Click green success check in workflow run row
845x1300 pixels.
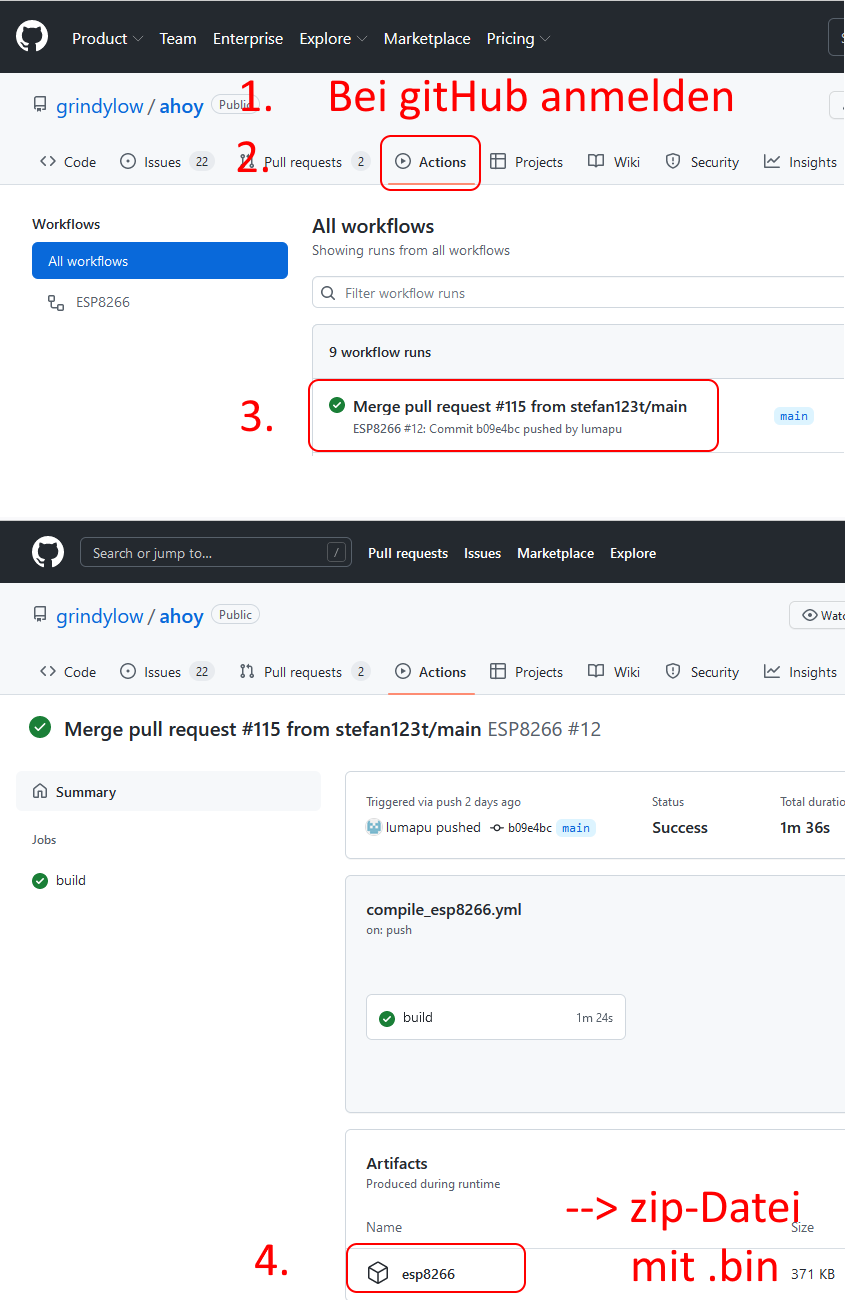pyautogui.click(x=337, y=405)
